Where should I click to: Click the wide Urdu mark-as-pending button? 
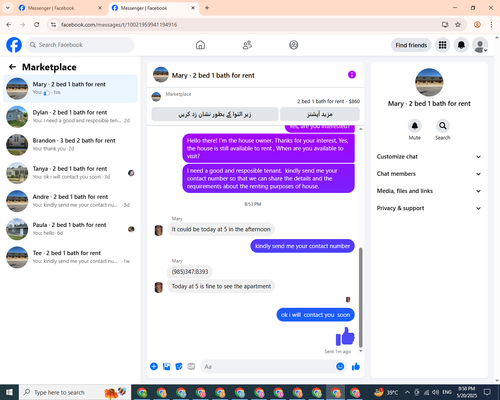215,114
